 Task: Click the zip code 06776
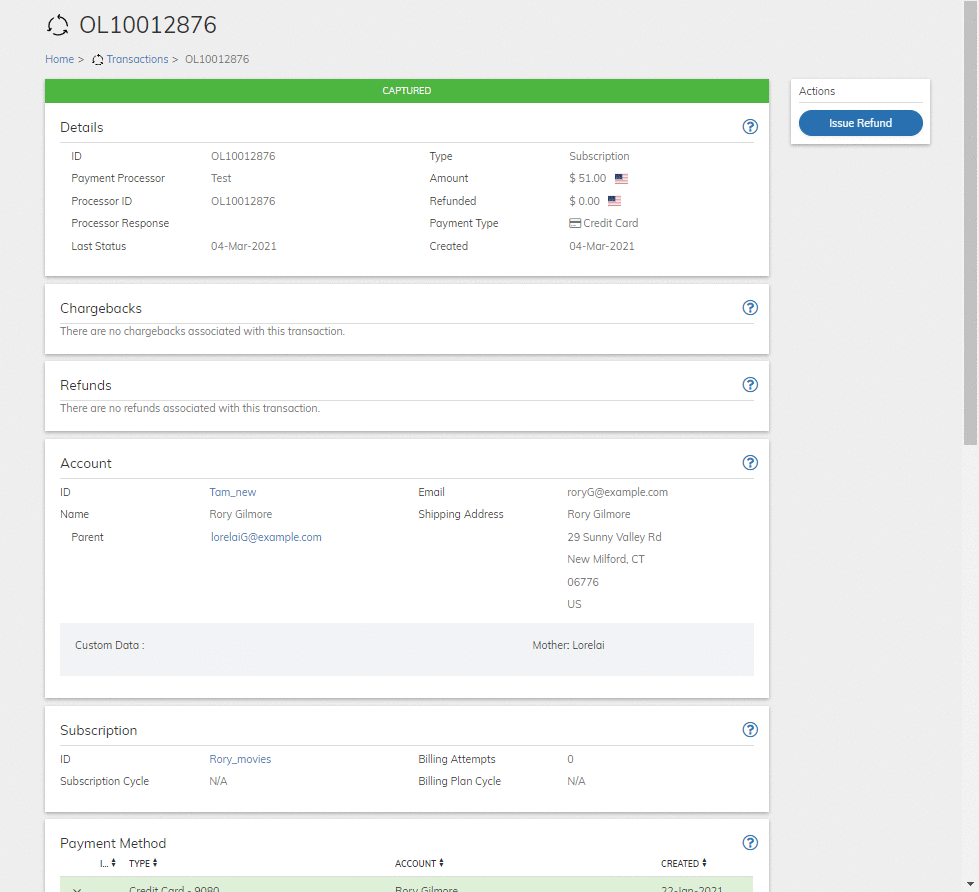[x=583, y=582]
